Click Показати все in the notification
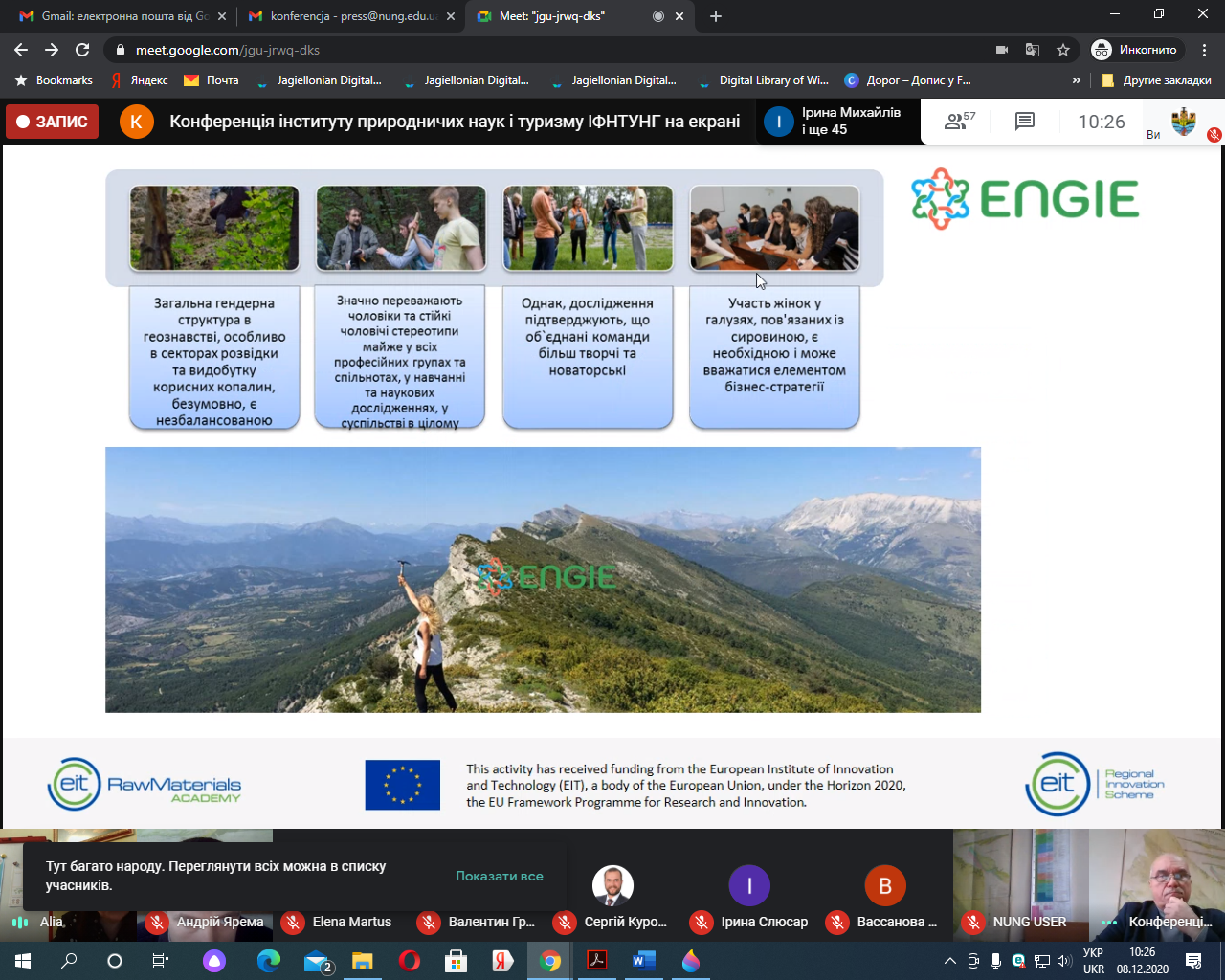1225x980 pixels. click(x=499, y=876)
